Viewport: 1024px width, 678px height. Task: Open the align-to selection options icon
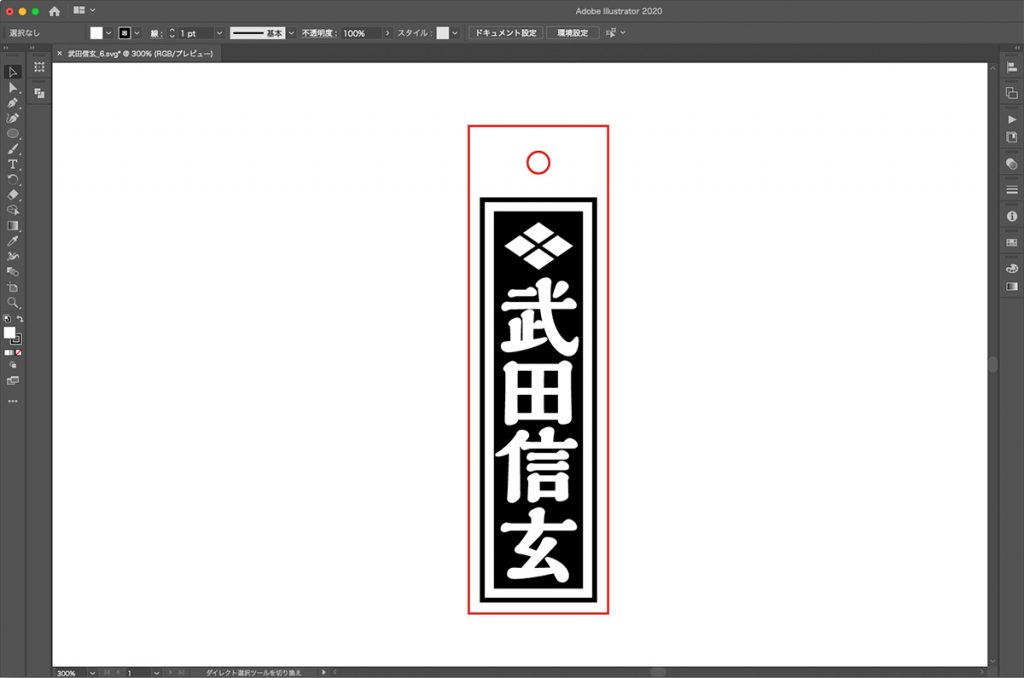615,33
